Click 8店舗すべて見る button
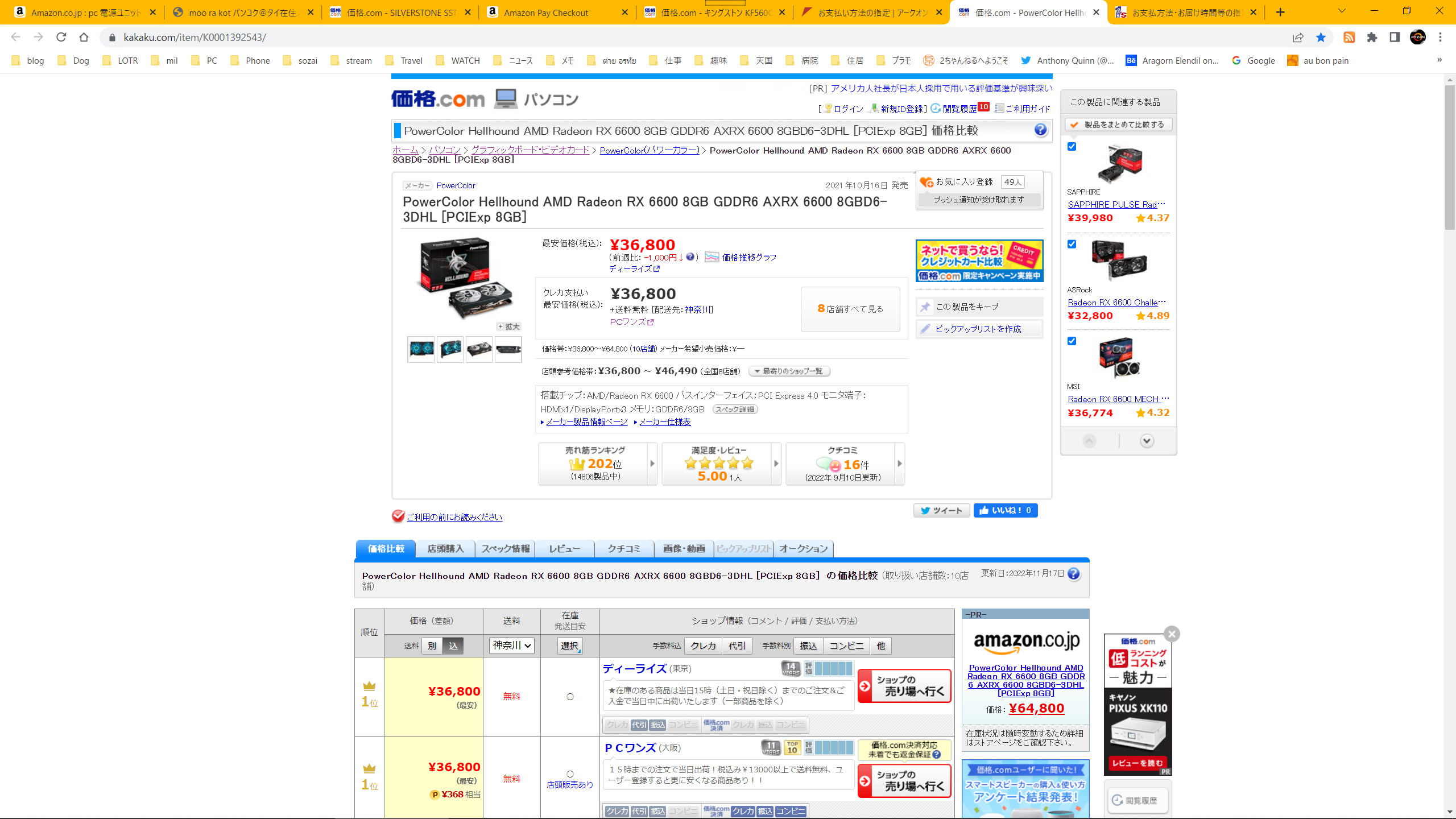 (850, 309)
